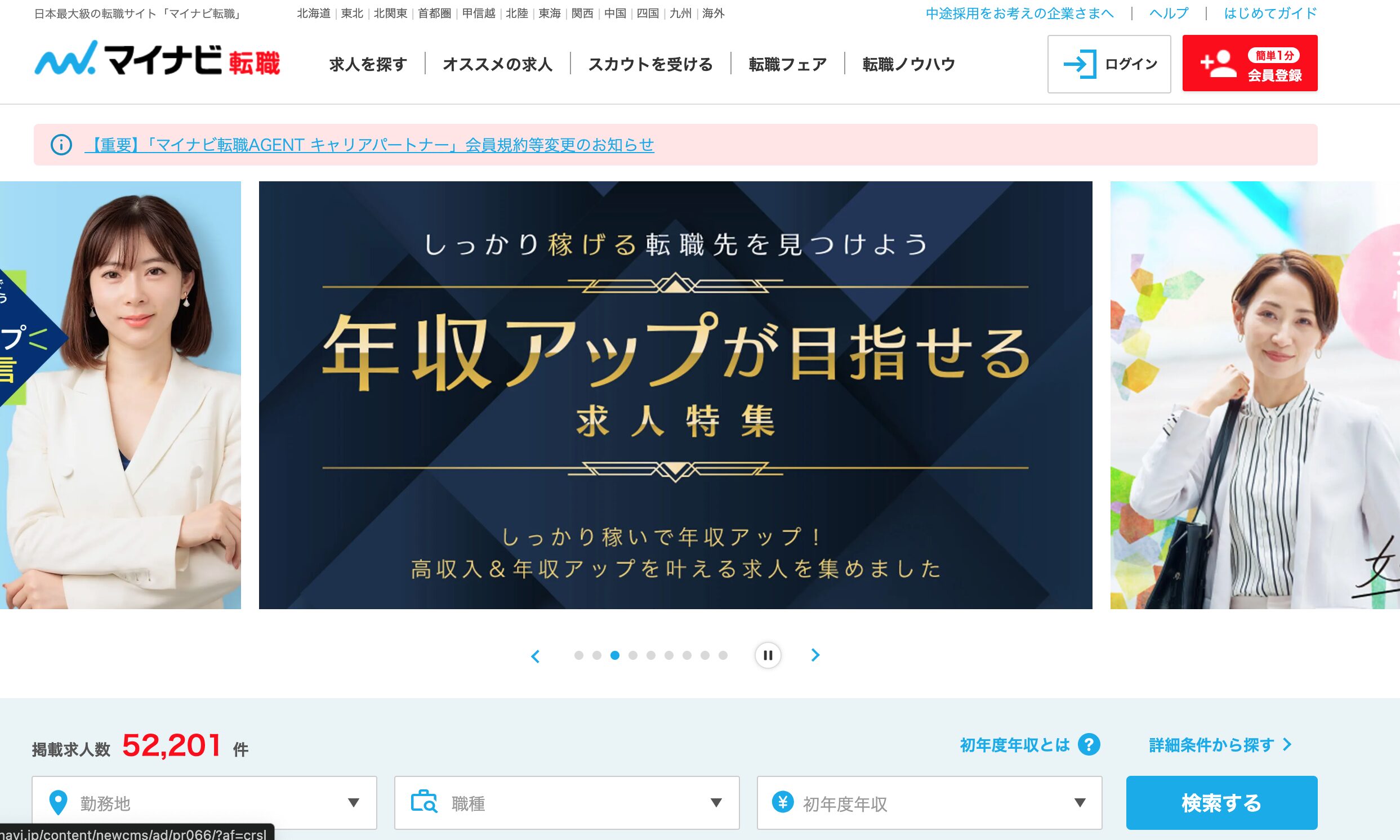1400x840 pixels.
Task: Click the briefcase search icon in 職種 field
Action: click(x=424, y=803)
